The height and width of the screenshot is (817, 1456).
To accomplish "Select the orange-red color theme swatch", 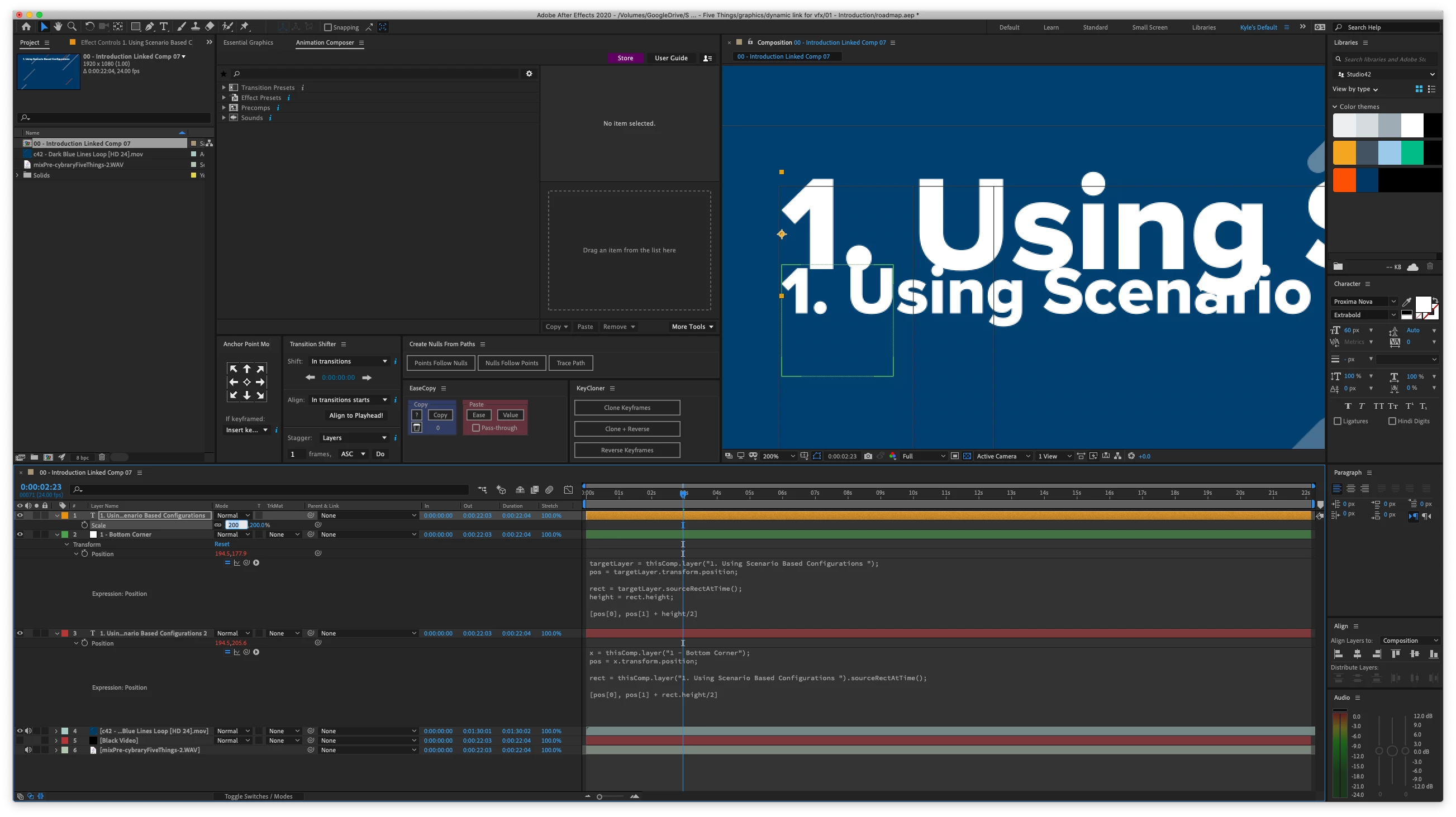I will point(1344,181).
